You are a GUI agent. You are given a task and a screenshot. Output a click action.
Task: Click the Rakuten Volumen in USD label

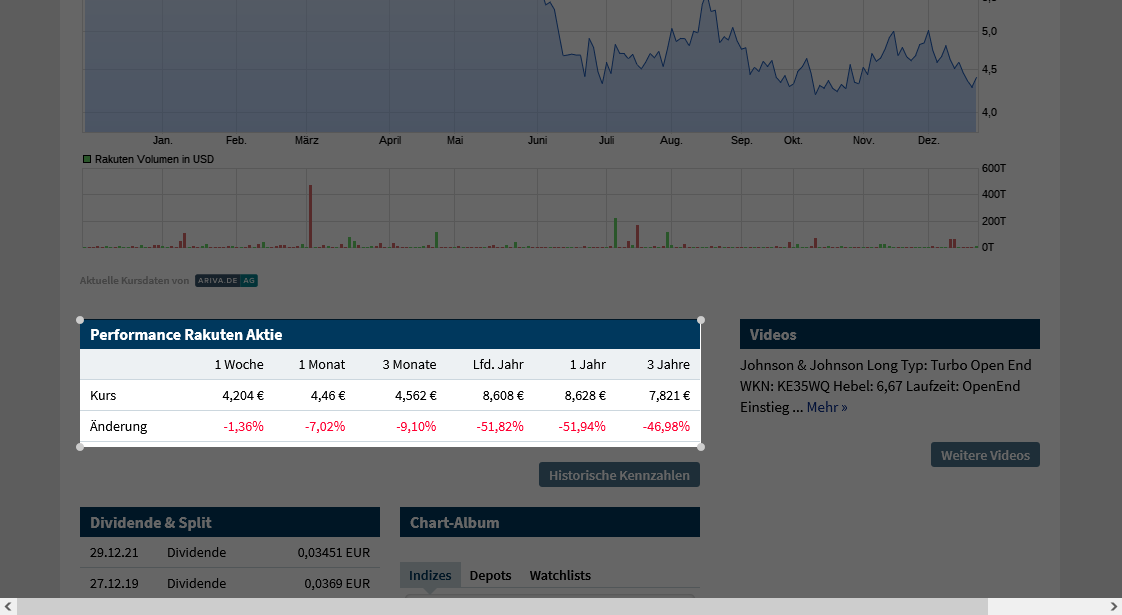click(x=154, y=159)
